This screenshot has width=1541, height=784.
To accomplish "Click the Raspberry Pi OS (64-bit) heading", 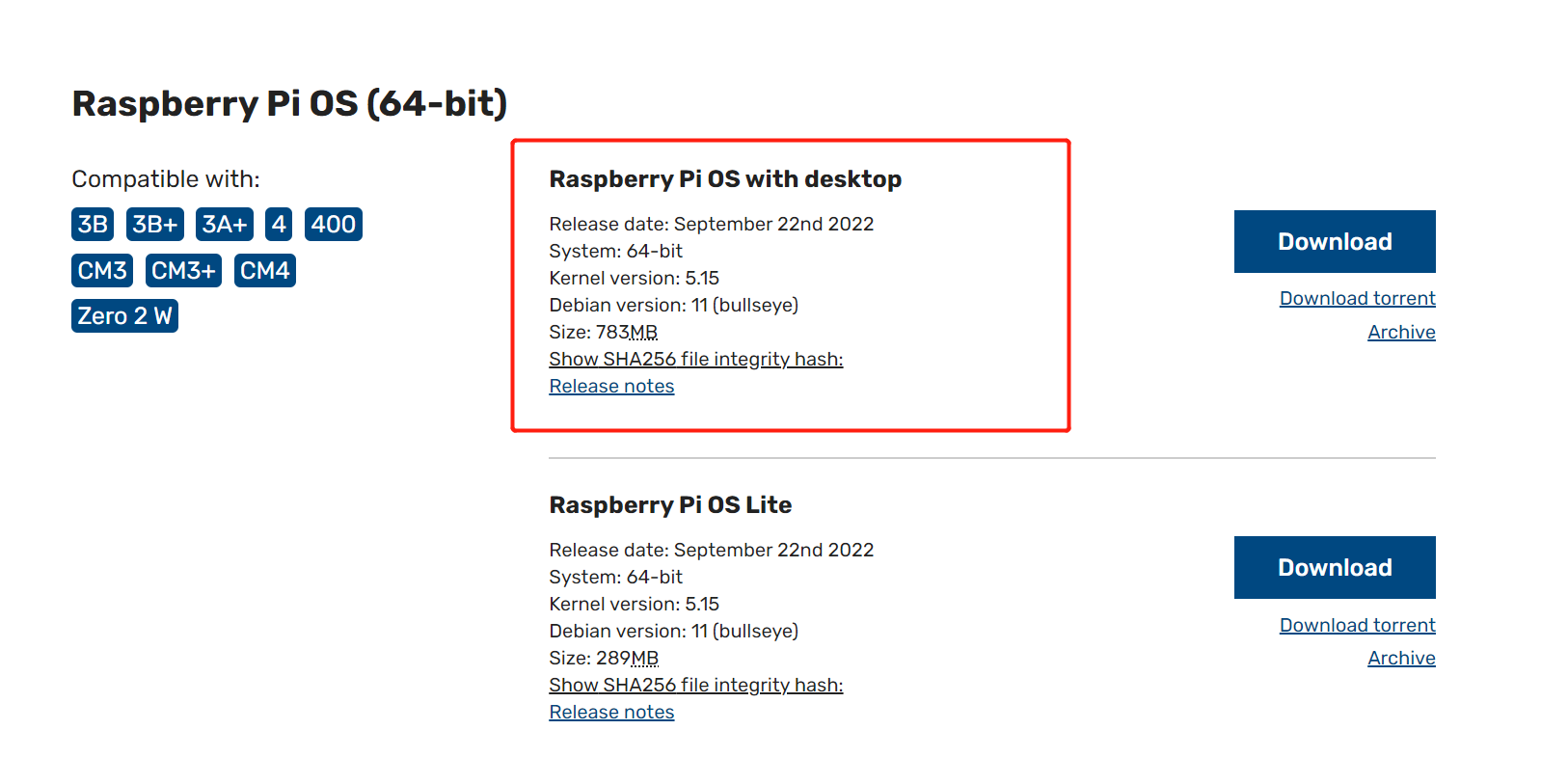I will coord(289,103).
